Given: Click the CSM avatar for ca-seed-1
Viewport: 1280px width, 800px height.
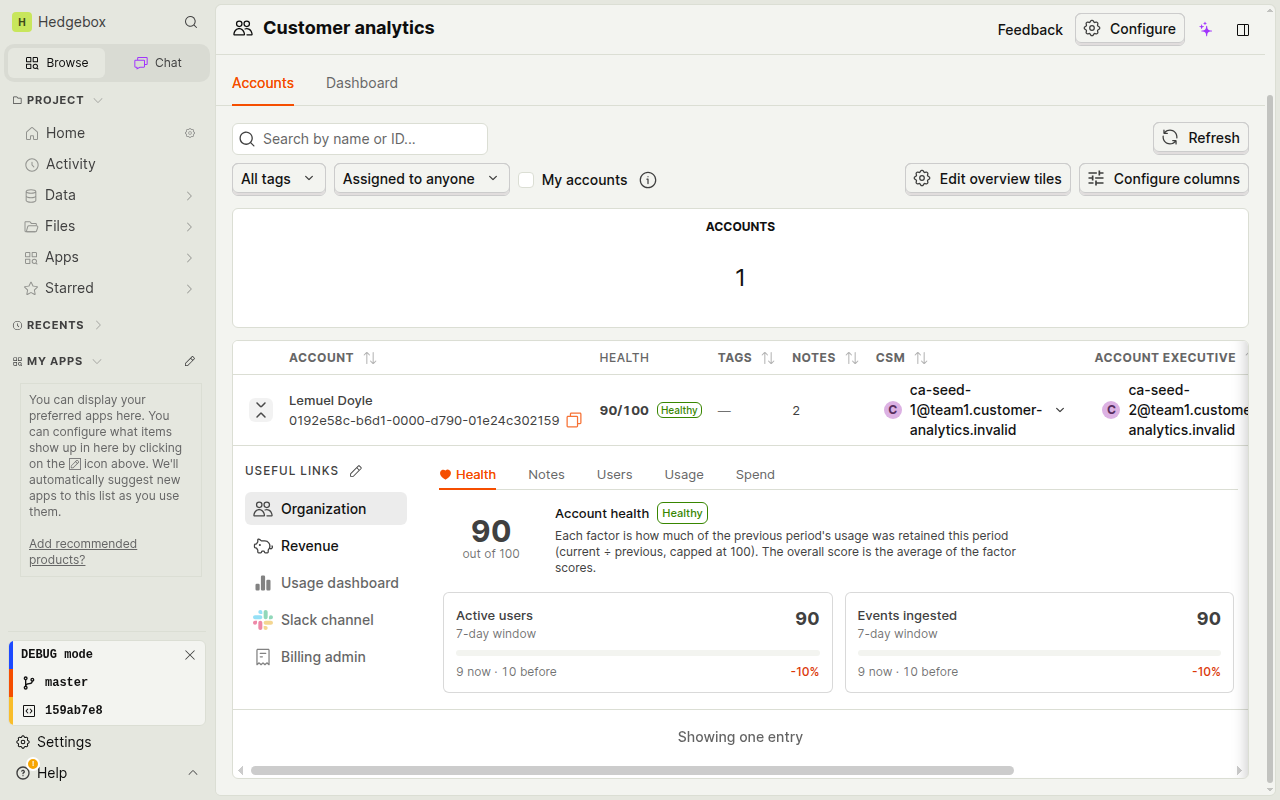Looking at the screenshot, I should click(x=893, y=410).
